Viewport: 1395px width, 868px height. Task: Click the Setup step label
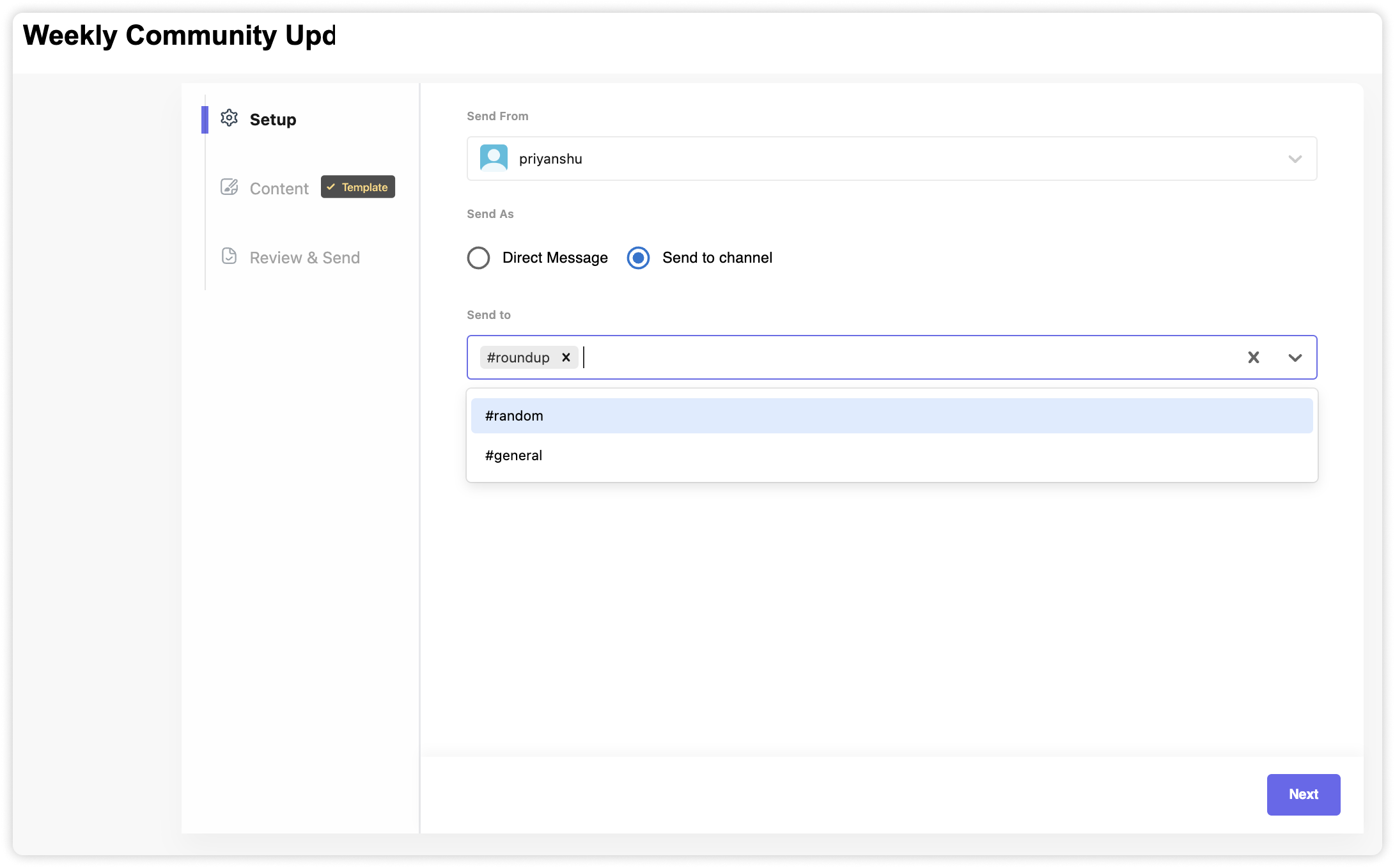click(x=272, y=120)
